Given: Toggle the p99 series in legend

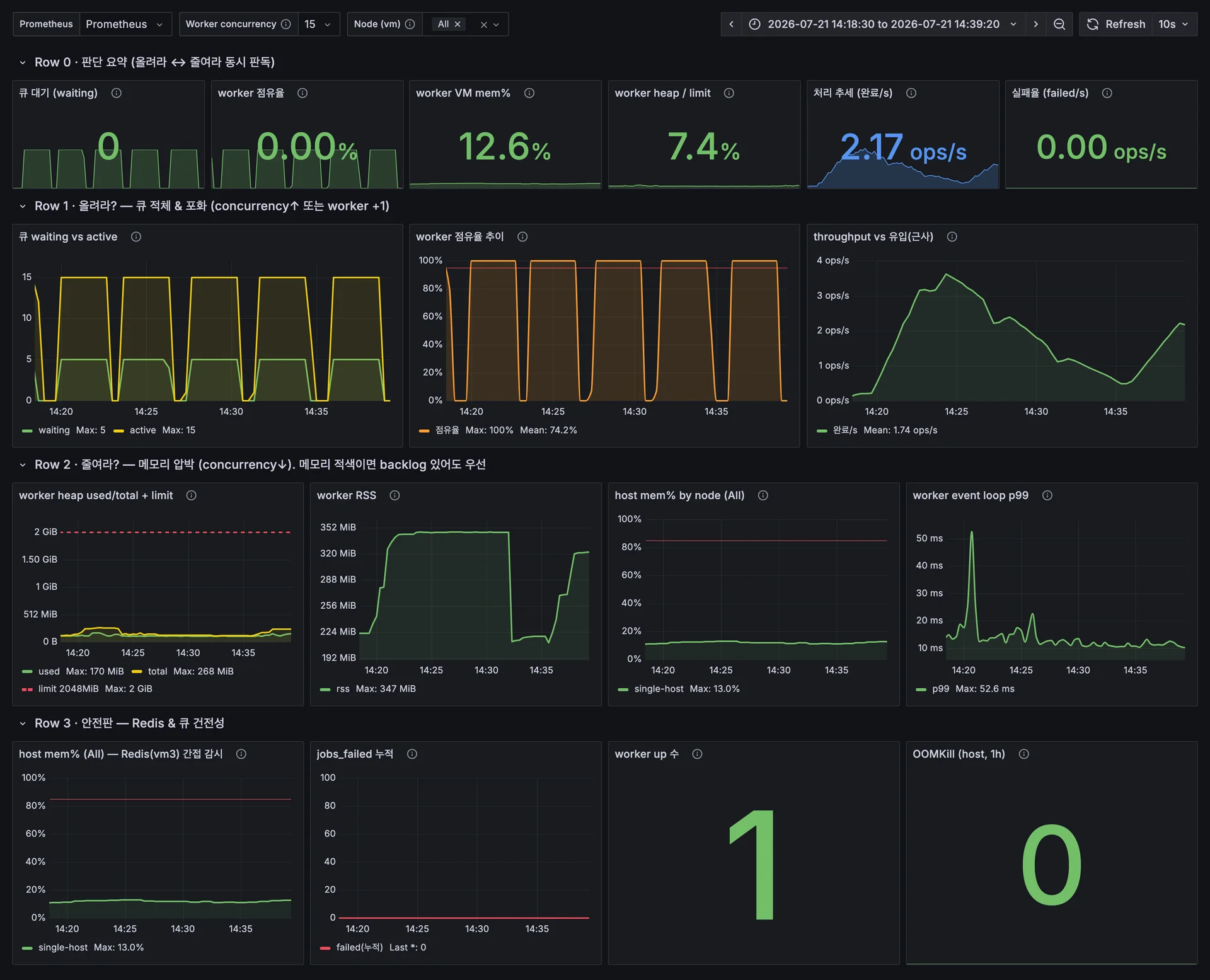Looking at the screenshot, I should click(x=940, y=689).
